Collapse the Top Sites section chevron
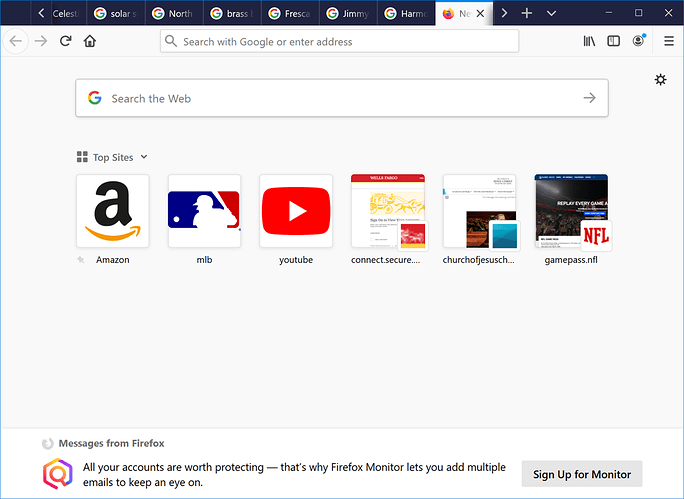Screen dimensions: 684x499 (x=144, y=157)
